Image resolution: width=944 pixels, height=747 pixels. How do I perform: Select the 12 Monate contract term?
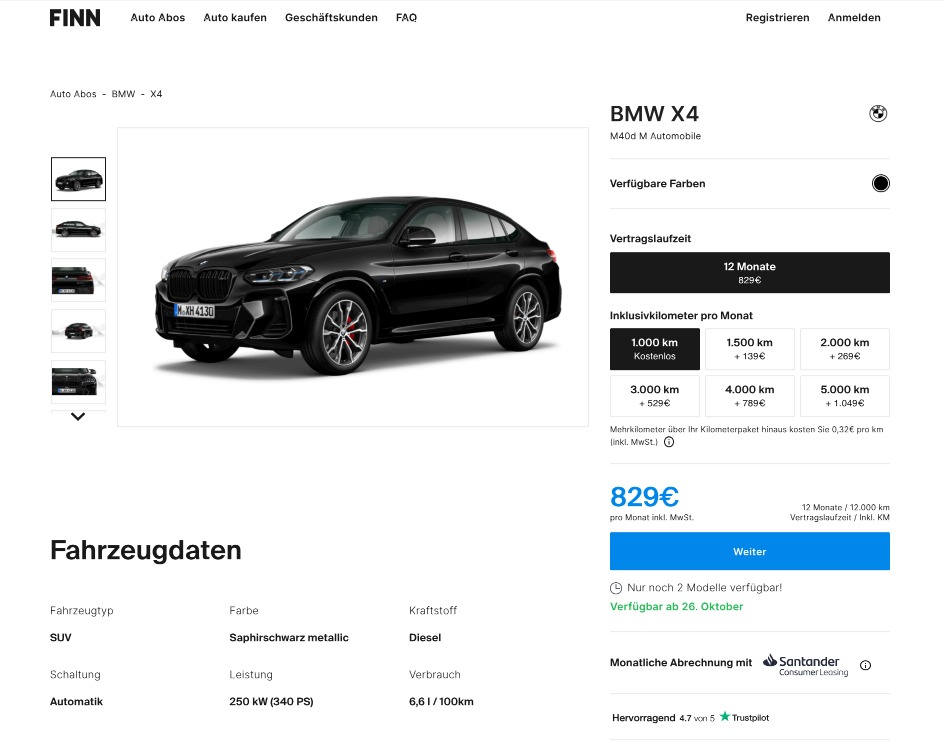pyautogui.click(x=750, y=273)
